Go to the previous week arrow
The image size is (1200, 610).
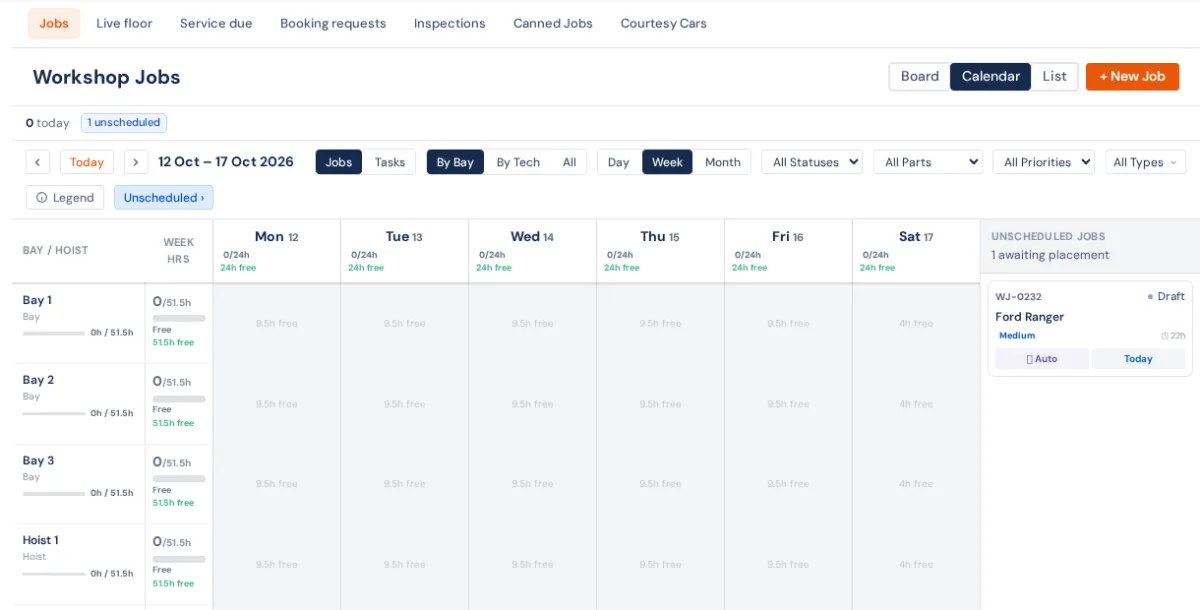pos(38,162)
